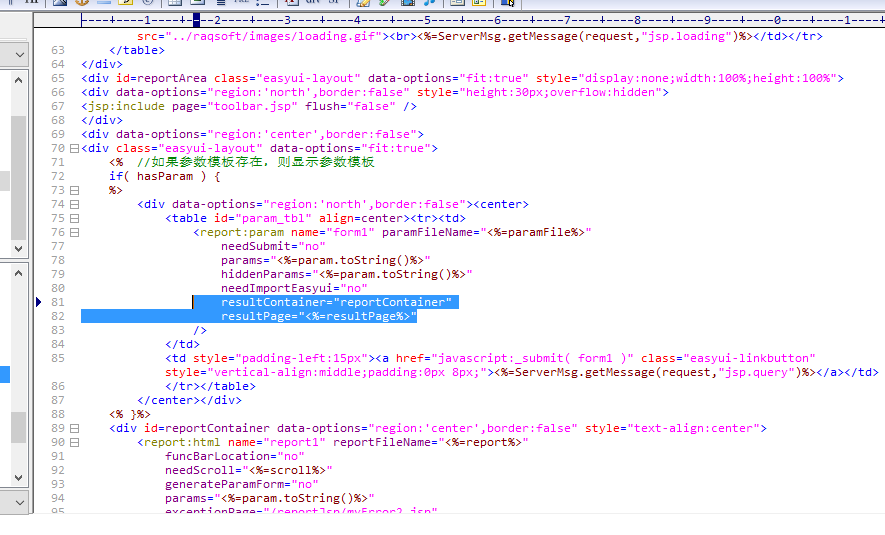Fold the report:html block at line 90

pyautogui.click(x=74, y=442)
